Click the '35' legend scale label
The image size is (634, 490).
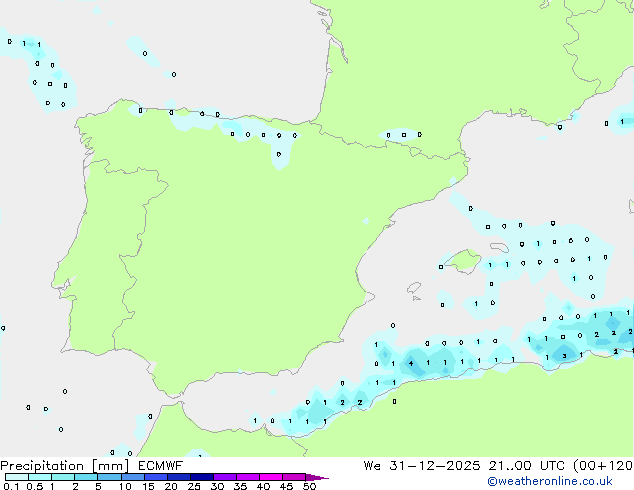pos(240,486)
